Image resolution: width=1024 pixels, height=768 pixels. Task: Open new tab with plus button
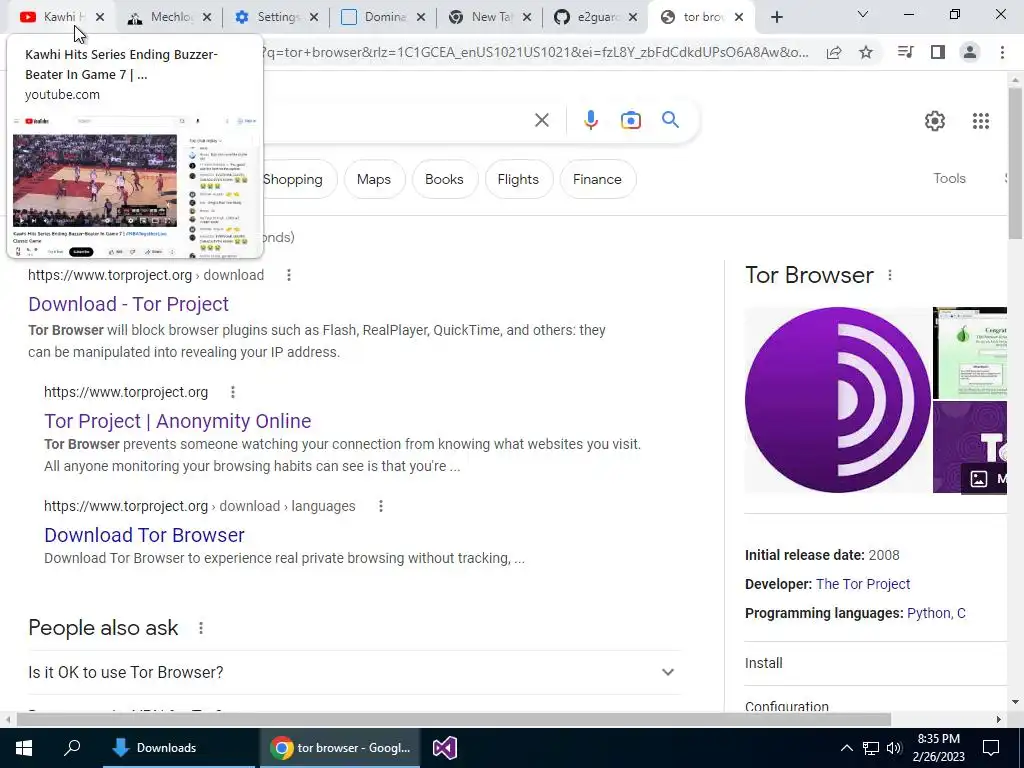tap(776, 18)
